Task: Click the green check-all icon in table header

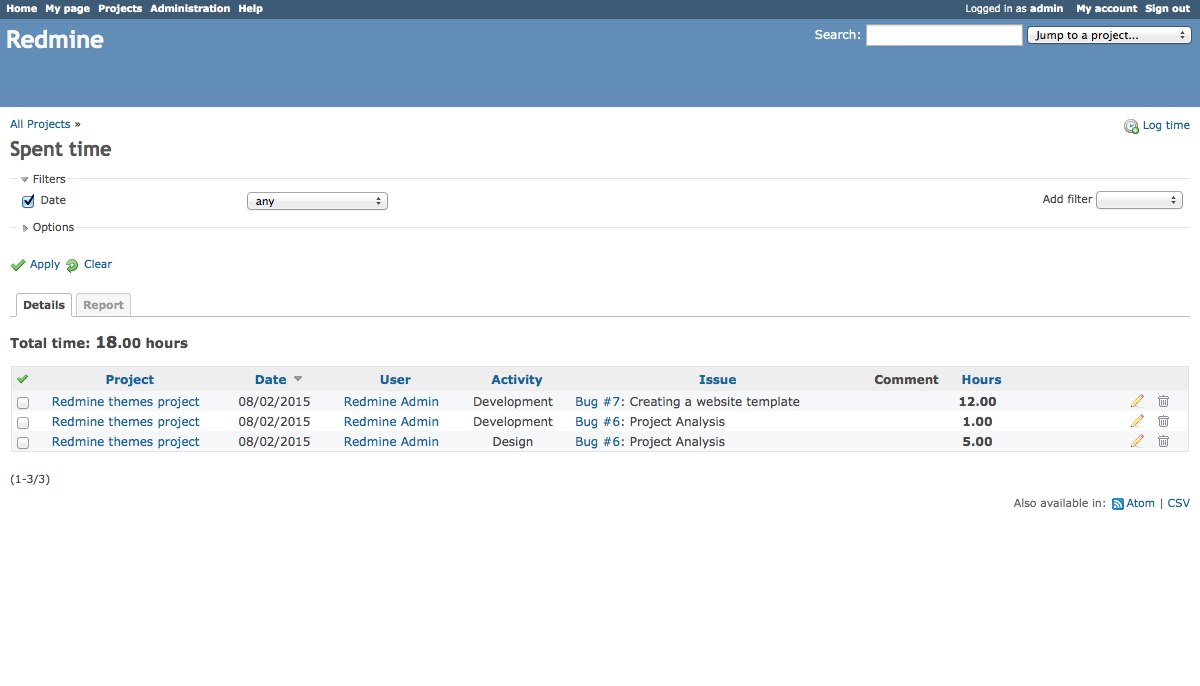Action: tap(23, 379)
